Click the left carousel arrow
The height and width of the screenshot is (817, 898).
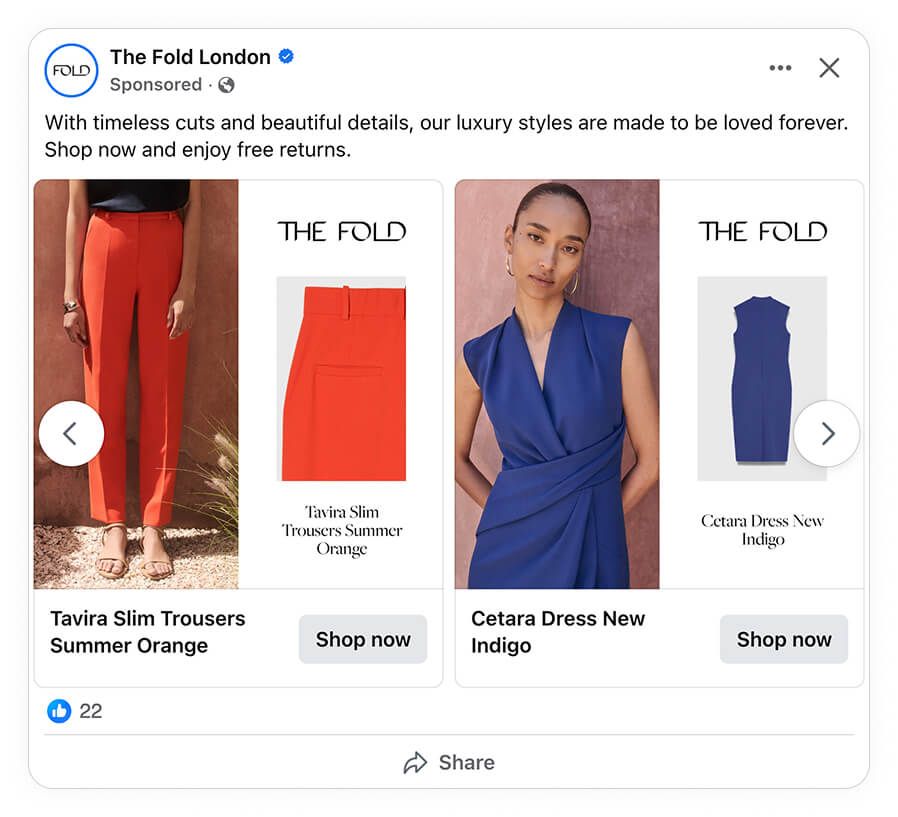71,433
